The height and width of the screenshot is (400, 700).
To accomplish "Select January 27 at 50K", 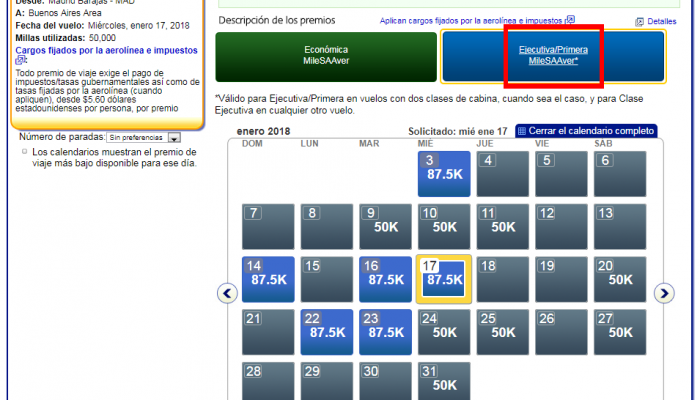I will click(x=620, y=332).
